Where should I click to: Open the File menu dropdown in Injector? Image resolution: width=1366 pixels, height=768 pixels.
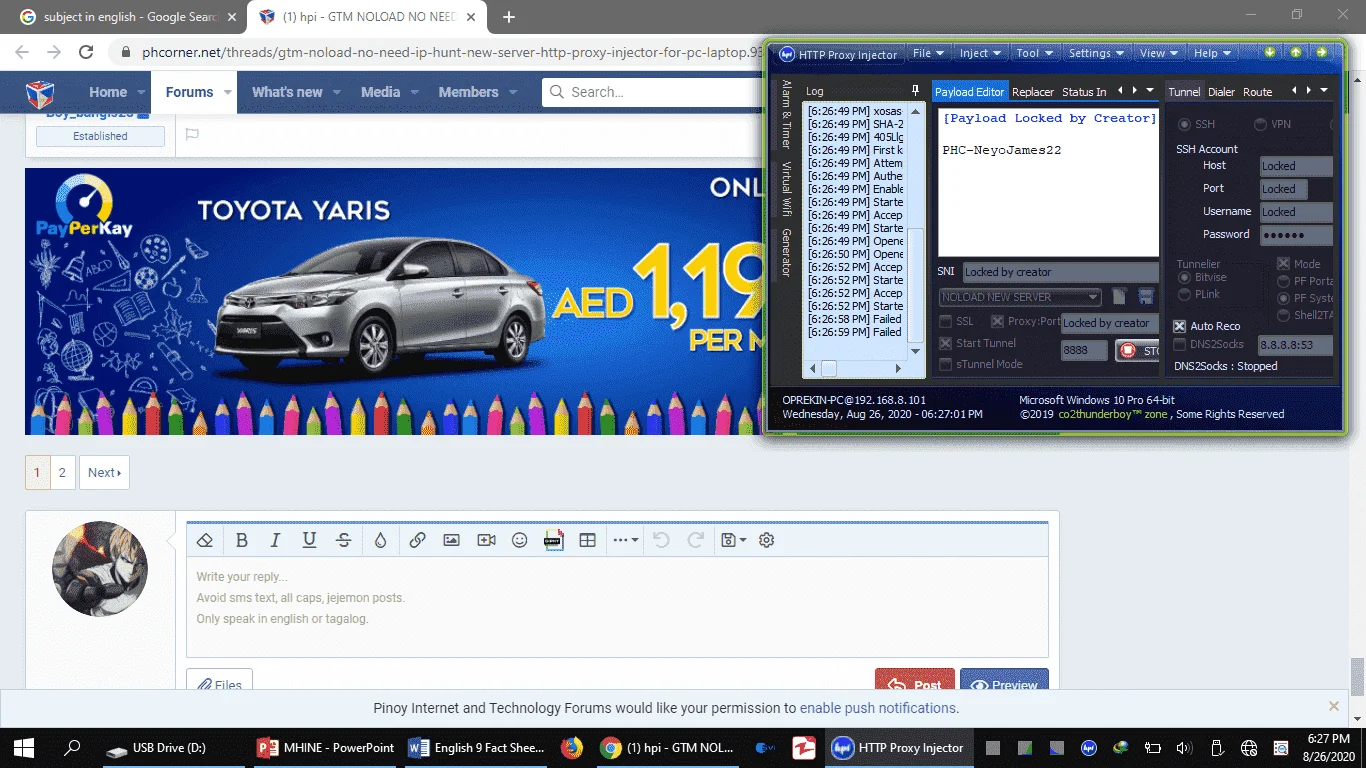click(927, 53)
